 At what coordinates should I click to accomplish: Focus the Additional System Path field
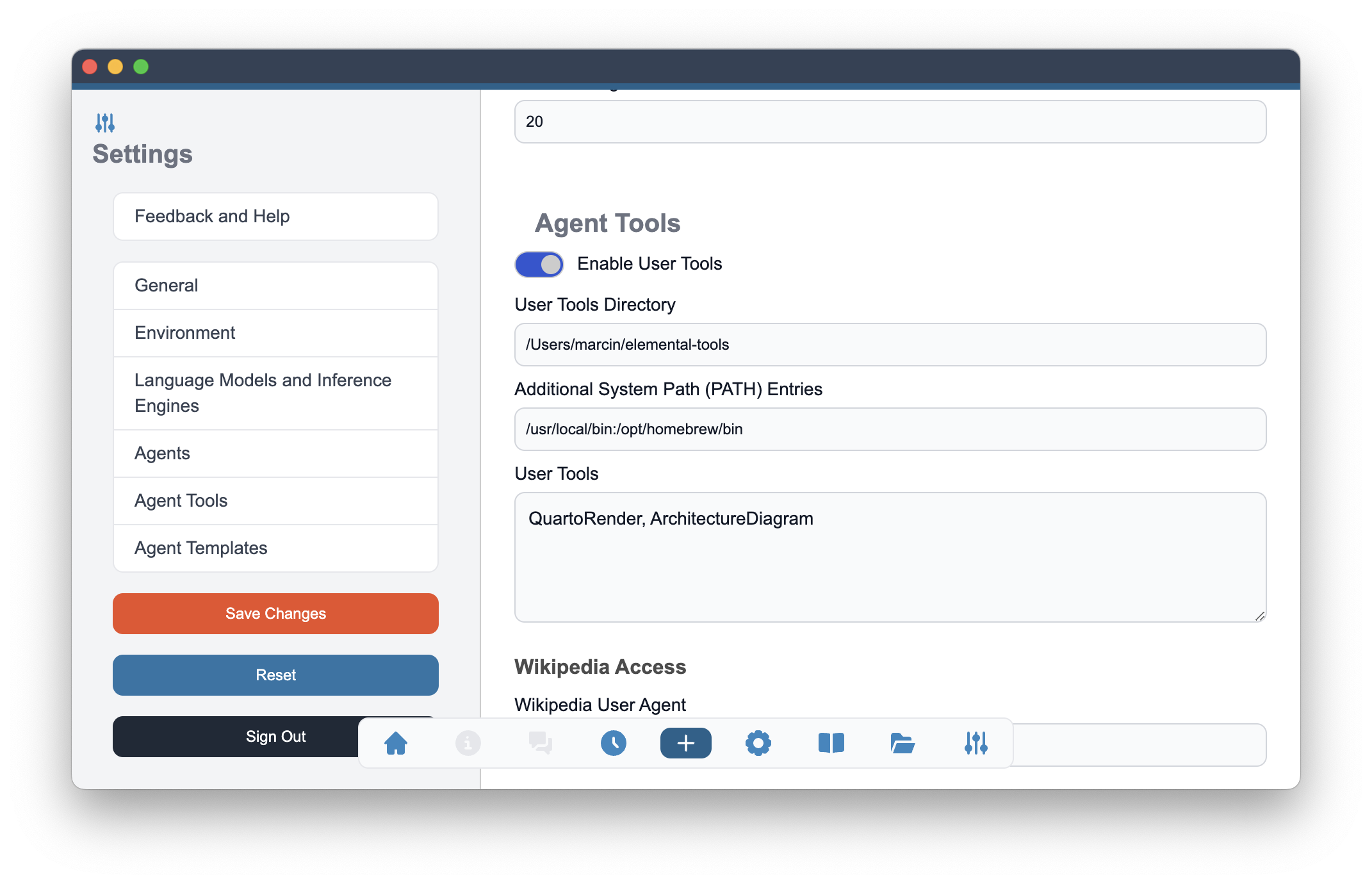[x=890, y=429]
